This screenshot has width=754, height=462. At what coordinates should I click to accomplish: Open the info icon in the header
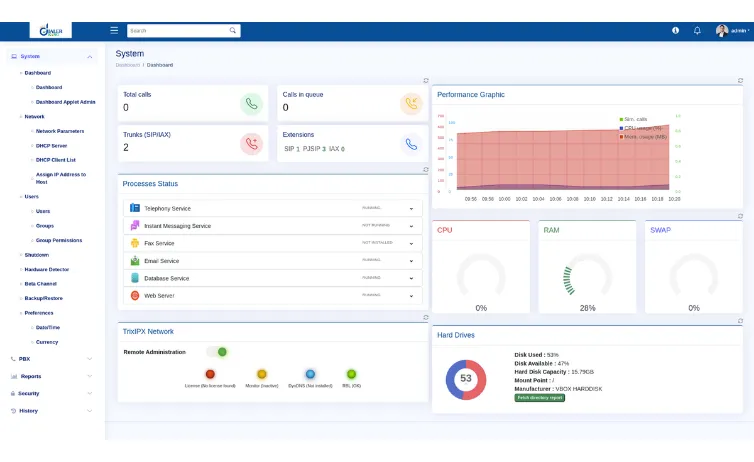[676, 30]
